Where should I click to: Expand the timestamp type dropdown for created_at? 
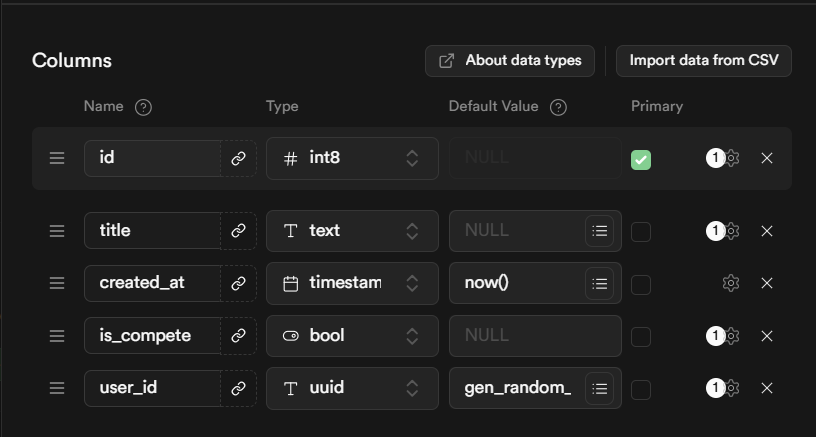[352, 283]
